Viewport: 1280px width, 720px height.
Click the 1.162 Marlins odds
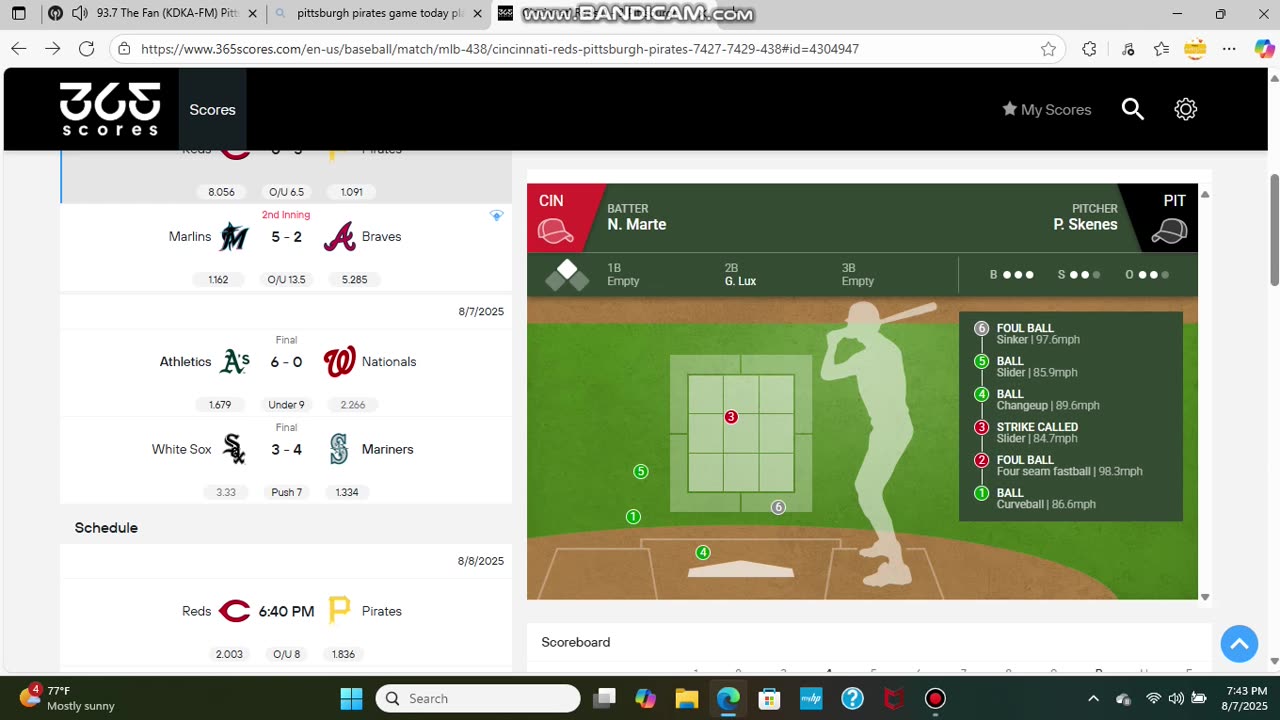pos(218,280)
